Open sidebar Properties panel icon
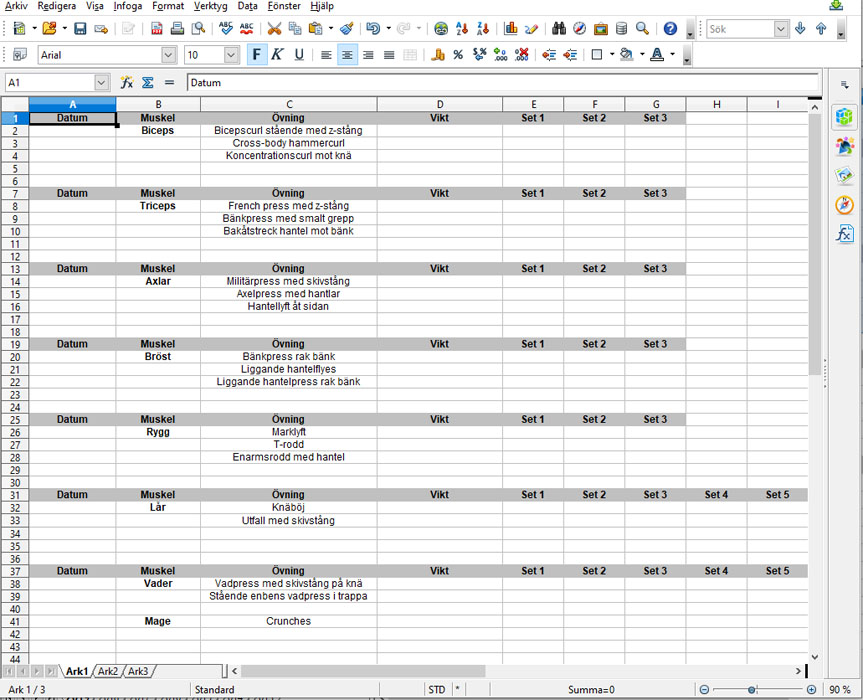 (x=844, y=116)
